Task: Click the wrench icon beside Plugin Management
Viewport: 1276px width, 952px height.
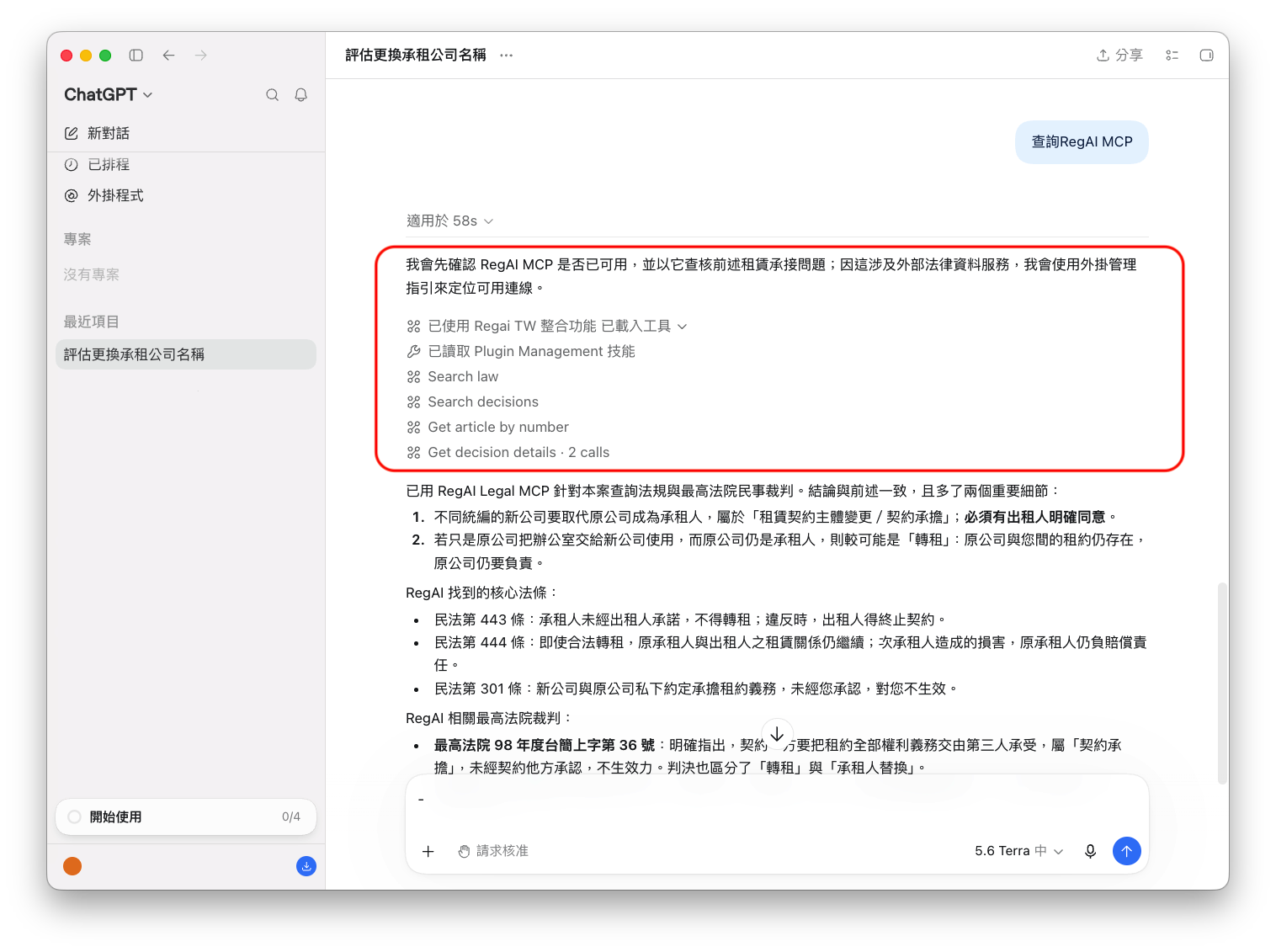Action: point(413,352)
